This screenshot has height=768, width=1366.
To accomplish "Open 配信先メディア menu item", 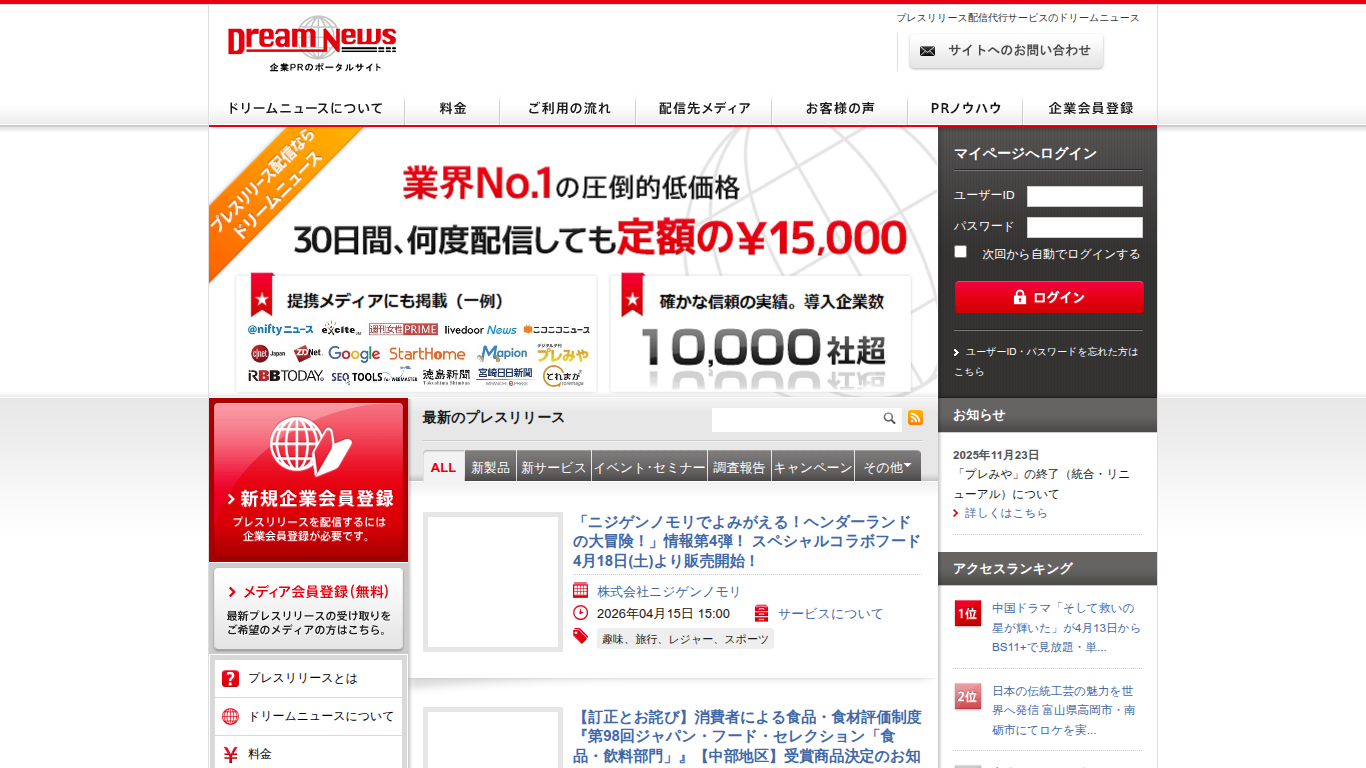I will point(704,108).
